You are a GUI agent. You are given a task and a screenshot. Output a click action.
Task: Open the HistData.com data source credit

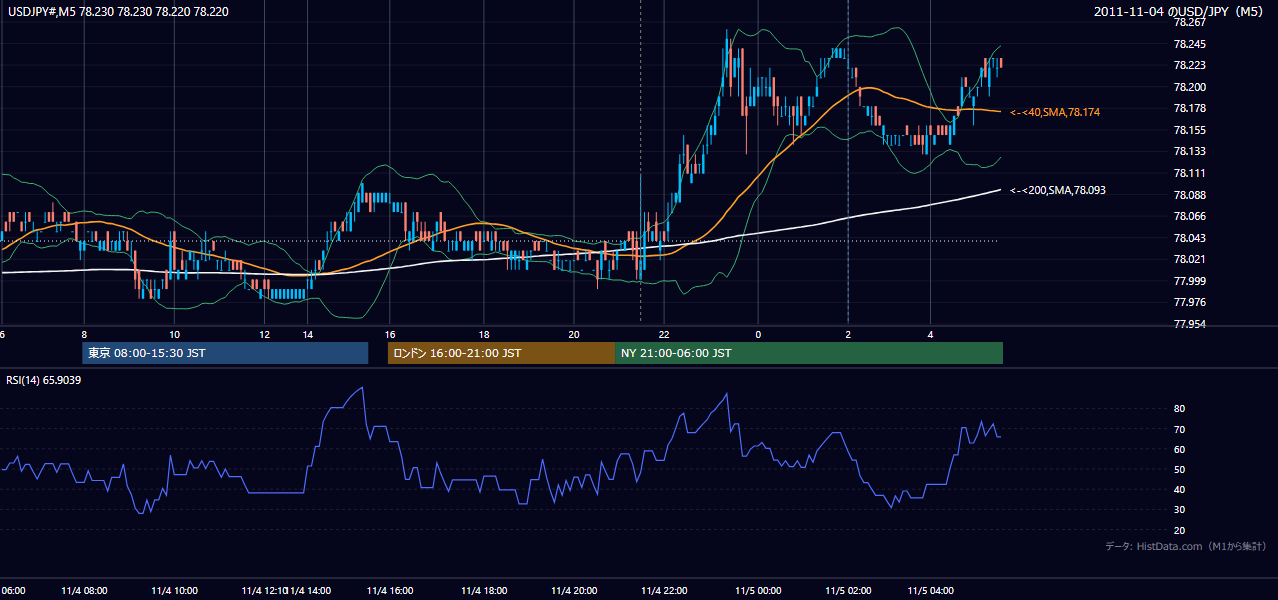(1186, 546)
